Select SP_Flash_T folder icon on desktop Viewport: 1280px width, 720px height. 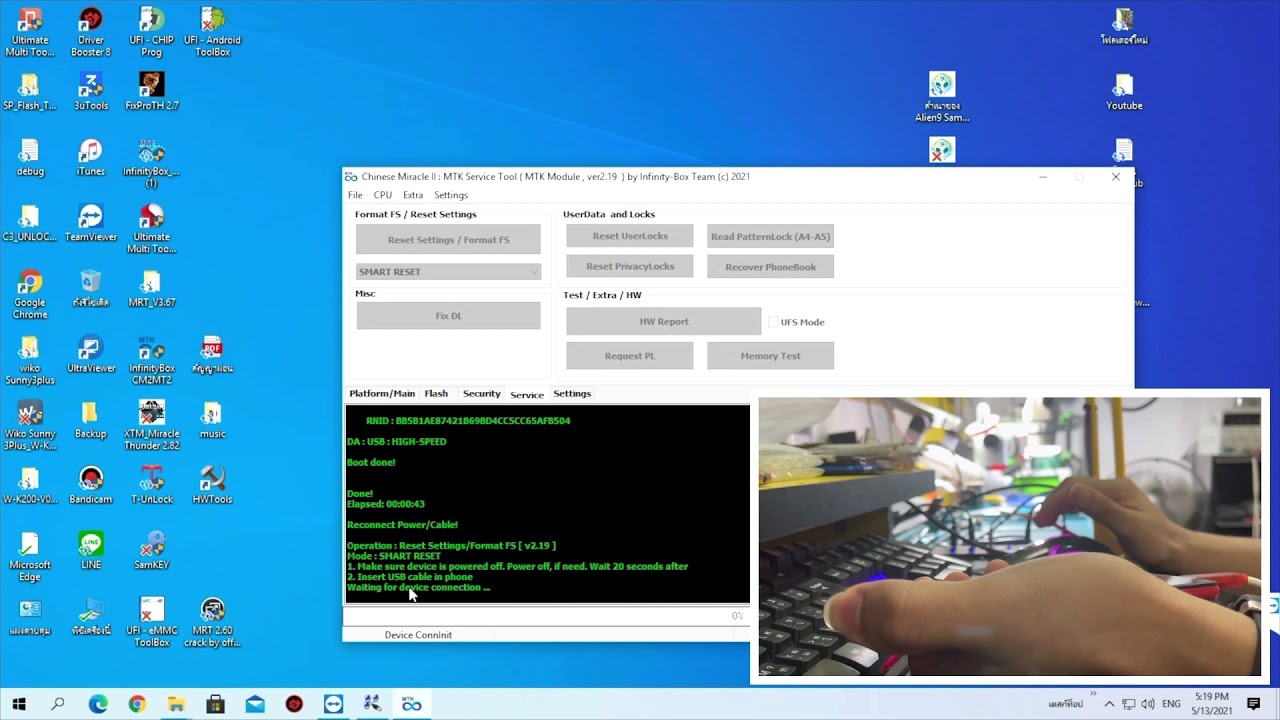coord(30,91)
